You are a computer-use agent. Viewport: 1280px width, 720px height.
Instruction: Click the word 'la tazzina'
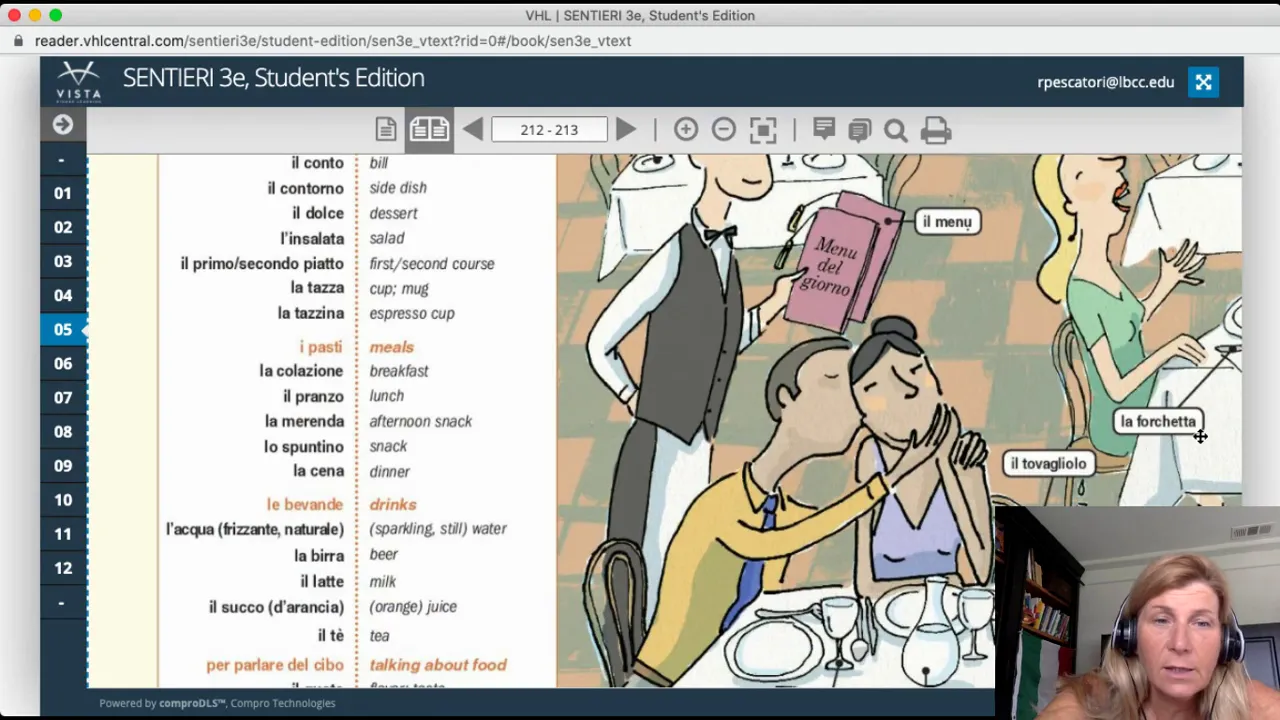[x=311, y=313]
